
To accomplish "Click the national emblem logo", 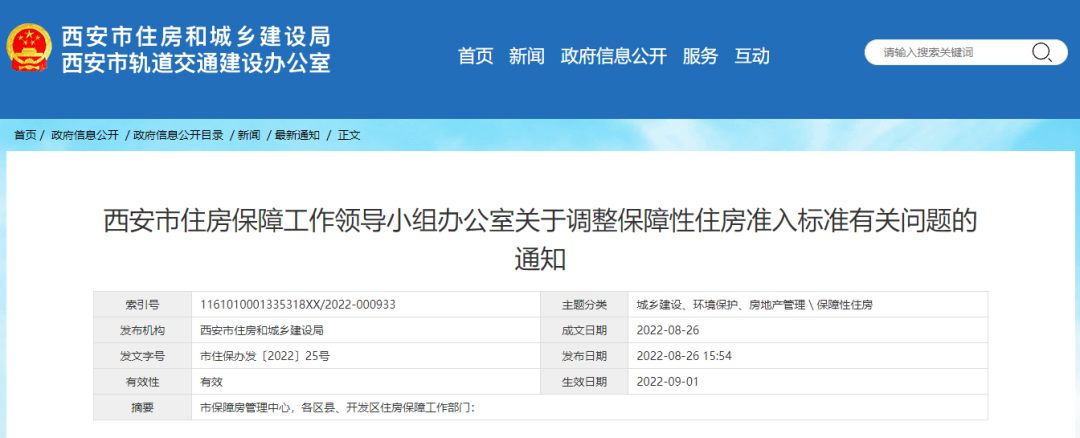I will [x=30, y=48].
